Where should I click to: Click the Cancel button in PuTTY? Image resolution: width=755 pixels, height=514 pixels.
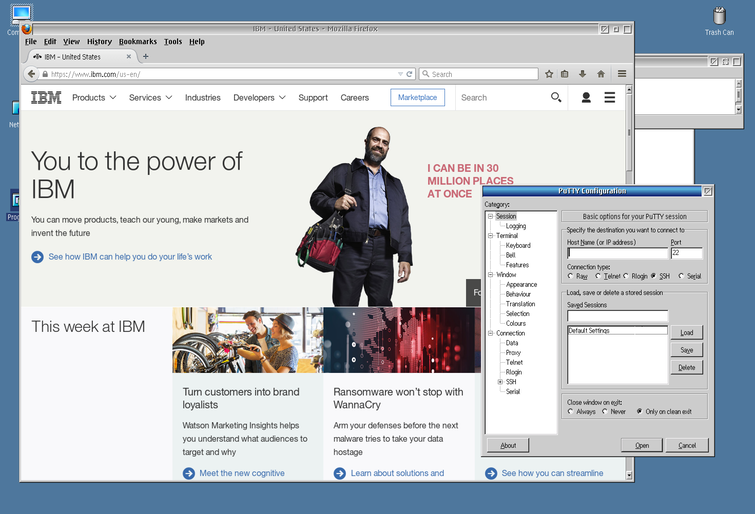coord(687,445)
